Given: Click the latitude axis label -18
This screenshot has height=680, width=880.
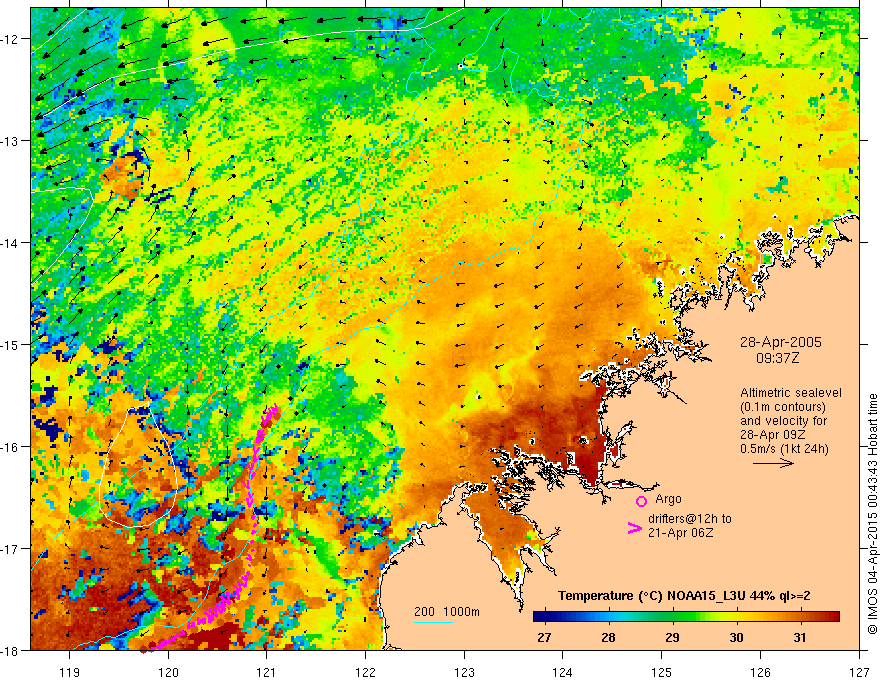Looking at the screenshot, I should pyautogui.click(x=11, y=651).
